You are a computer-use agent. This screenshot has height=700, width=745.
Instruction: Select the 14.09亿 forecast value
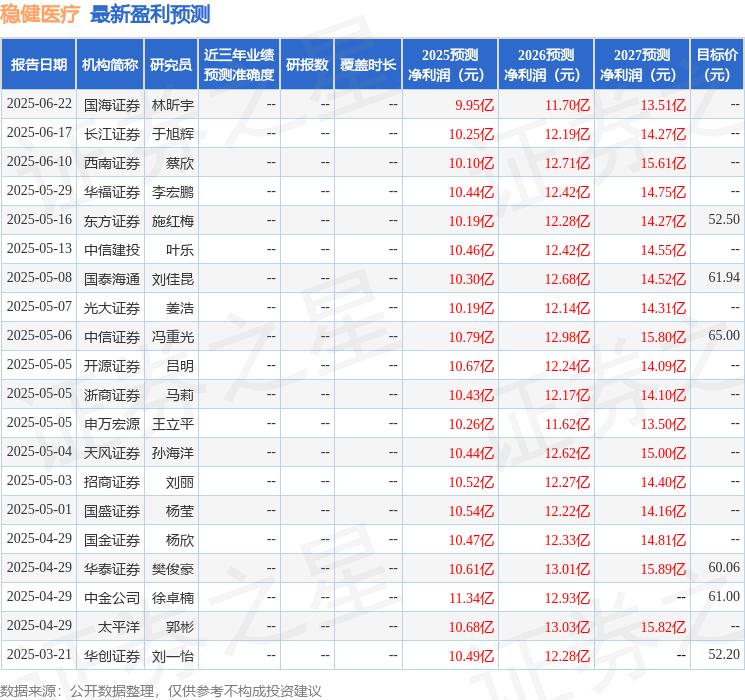coord(663,366)
